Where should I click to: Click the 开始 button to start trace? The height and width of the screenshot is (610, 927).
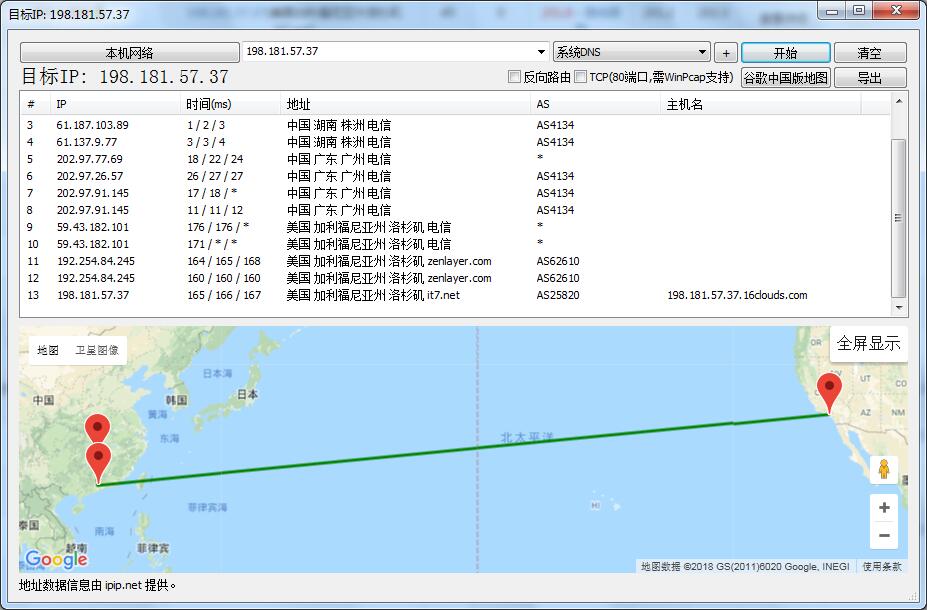click(785, 53)
